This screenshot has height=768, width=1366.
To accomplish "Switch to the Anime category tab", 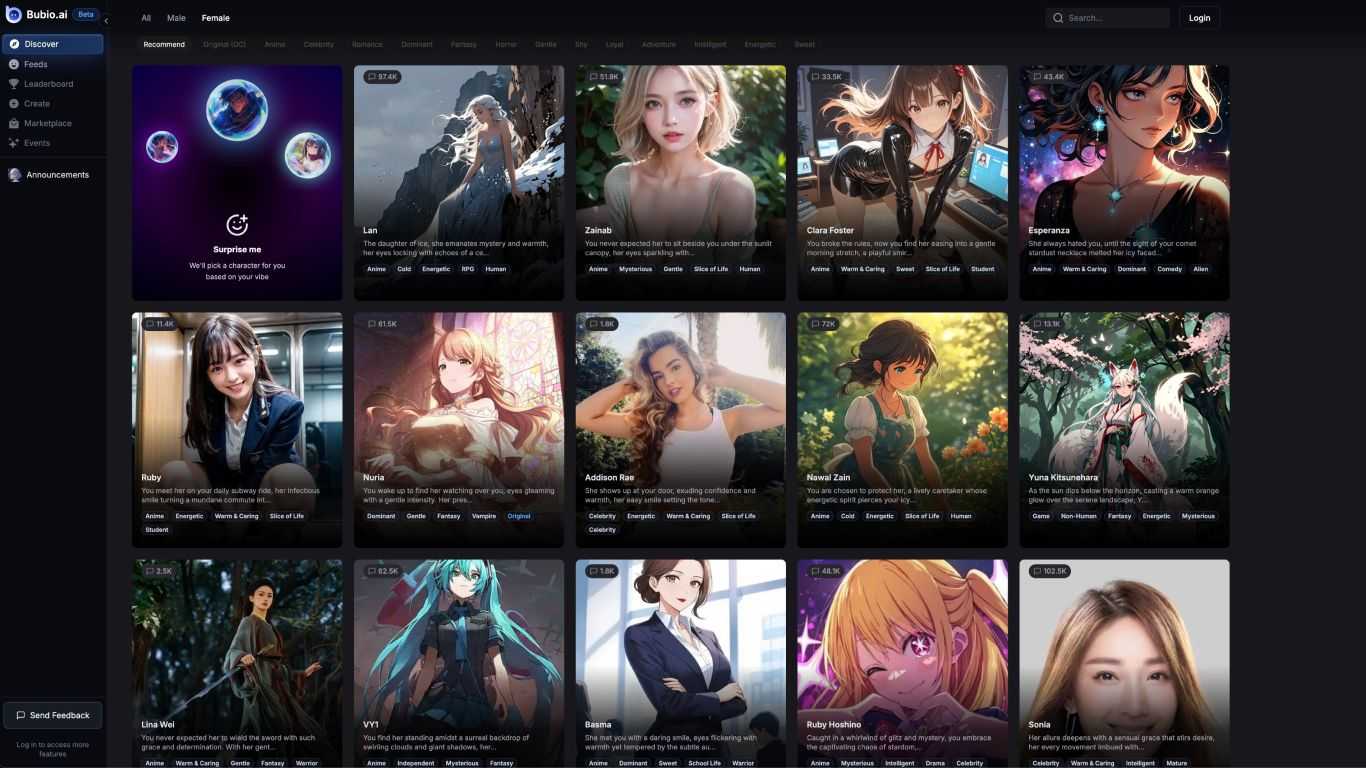I will pos(274,45).
